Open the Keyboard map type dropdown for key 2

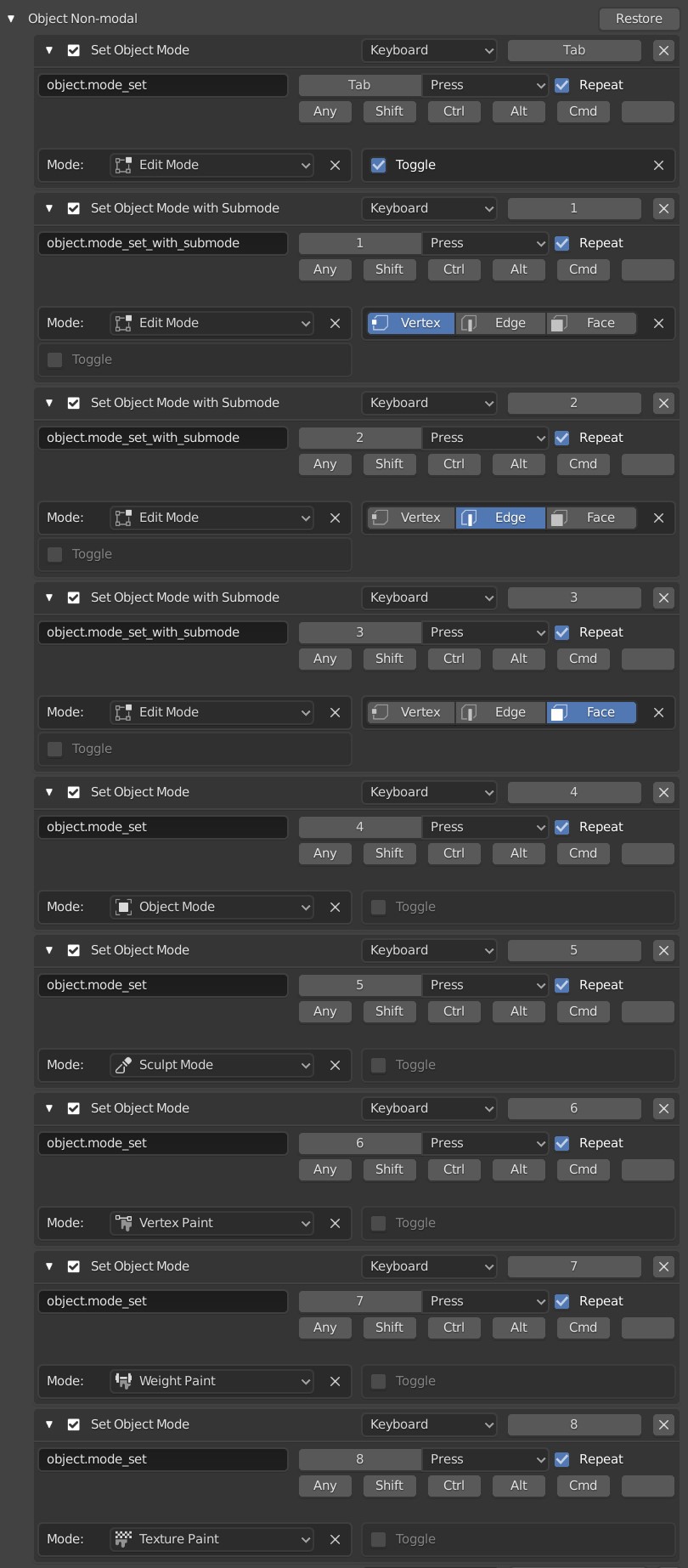click(x=430, y=403)
